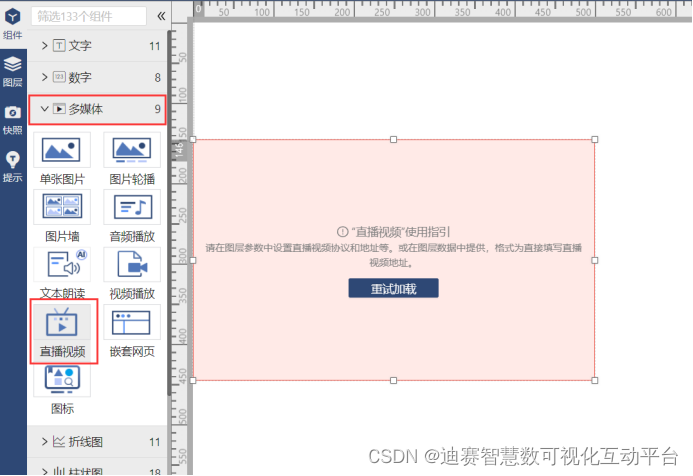Click top-center resize handle of live video layer
693x476 pixels.
point(393,140)
